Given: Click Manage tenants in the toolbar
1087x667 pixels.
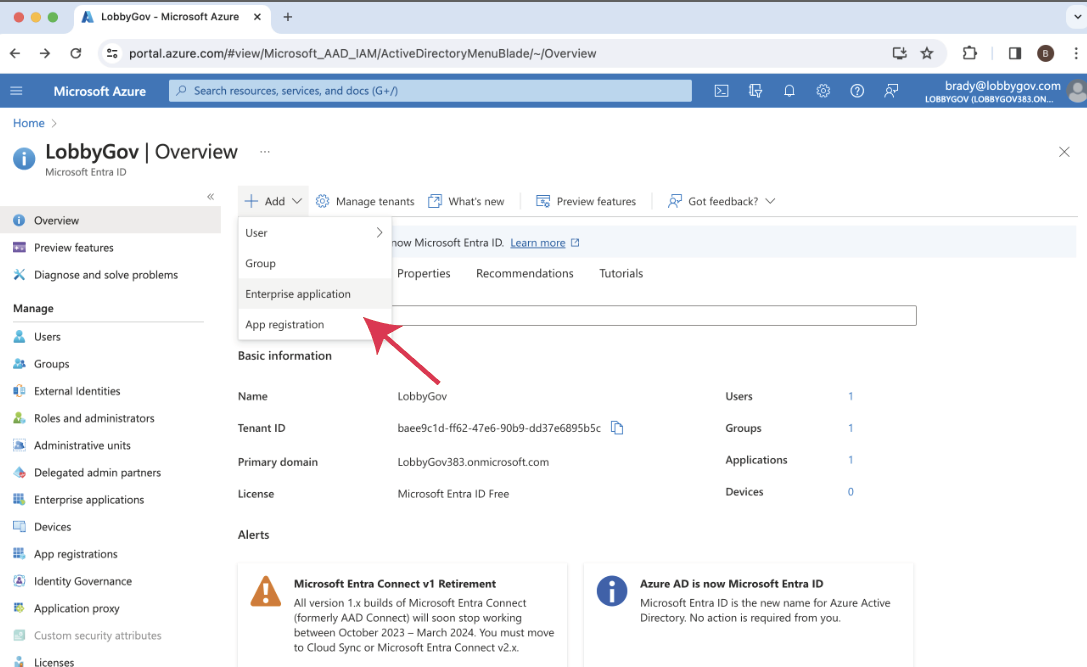Looking at the screenshot, I should pyautogui.click(x=365, y=201).
